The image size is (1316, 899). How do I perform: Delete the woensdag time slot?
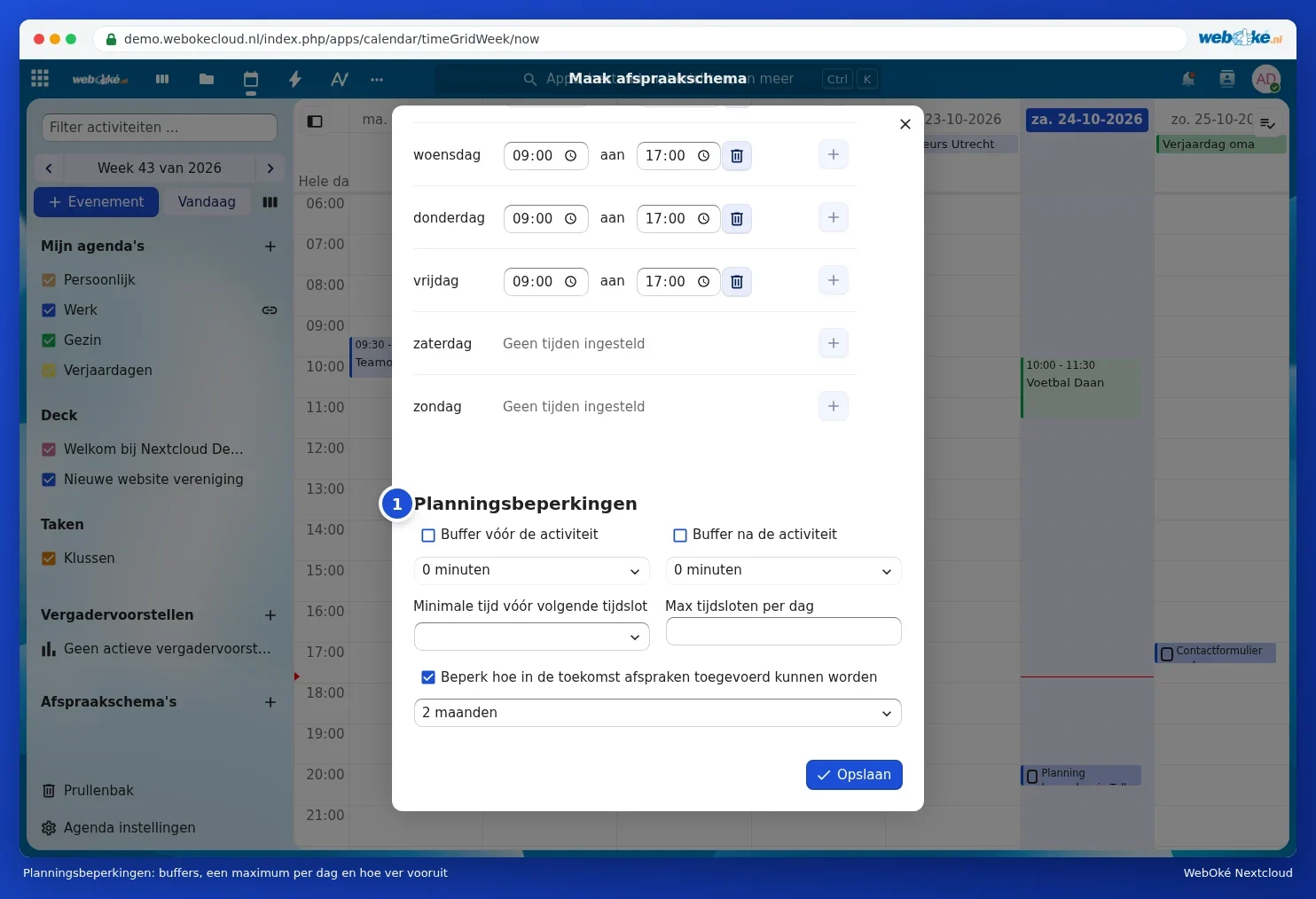click(x=736, y=156)
